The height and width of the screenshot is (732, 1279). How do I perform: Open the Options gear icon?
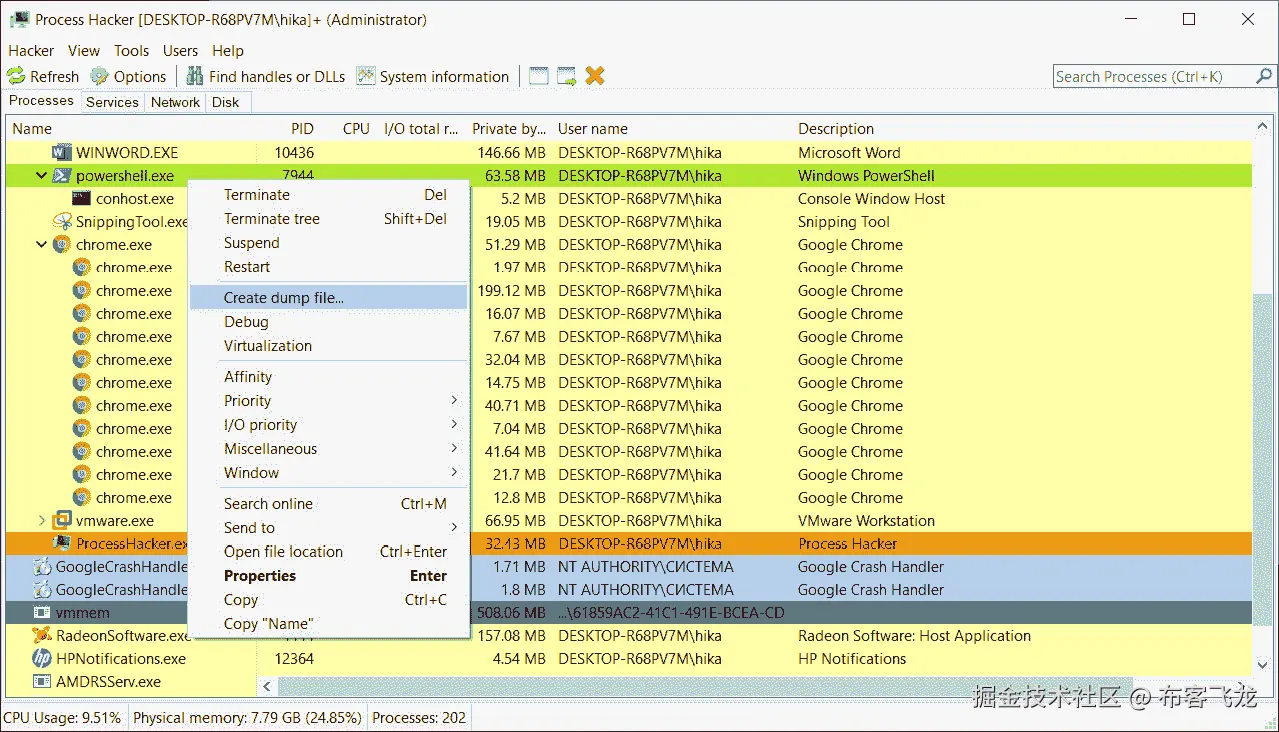coord(99,76)
